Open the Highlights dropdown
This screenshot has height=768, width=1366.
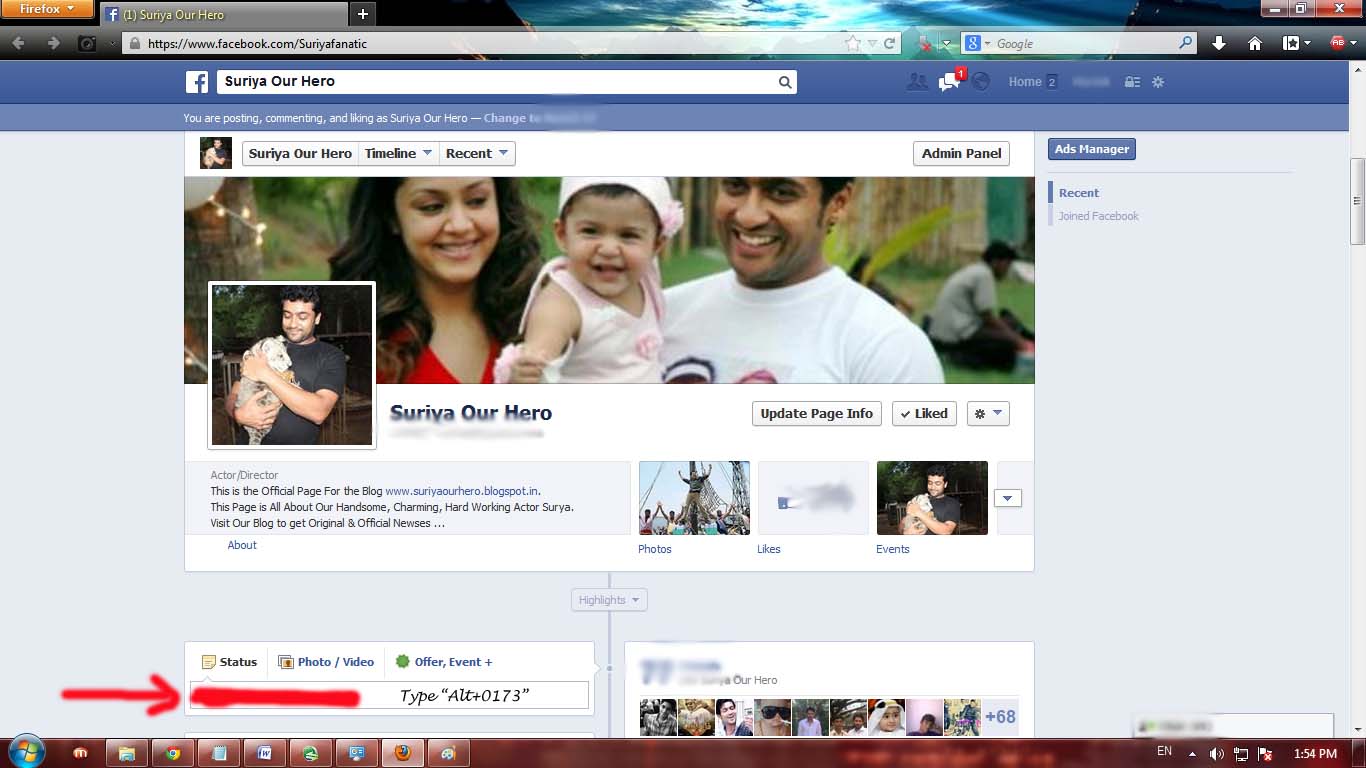point(609,600)
